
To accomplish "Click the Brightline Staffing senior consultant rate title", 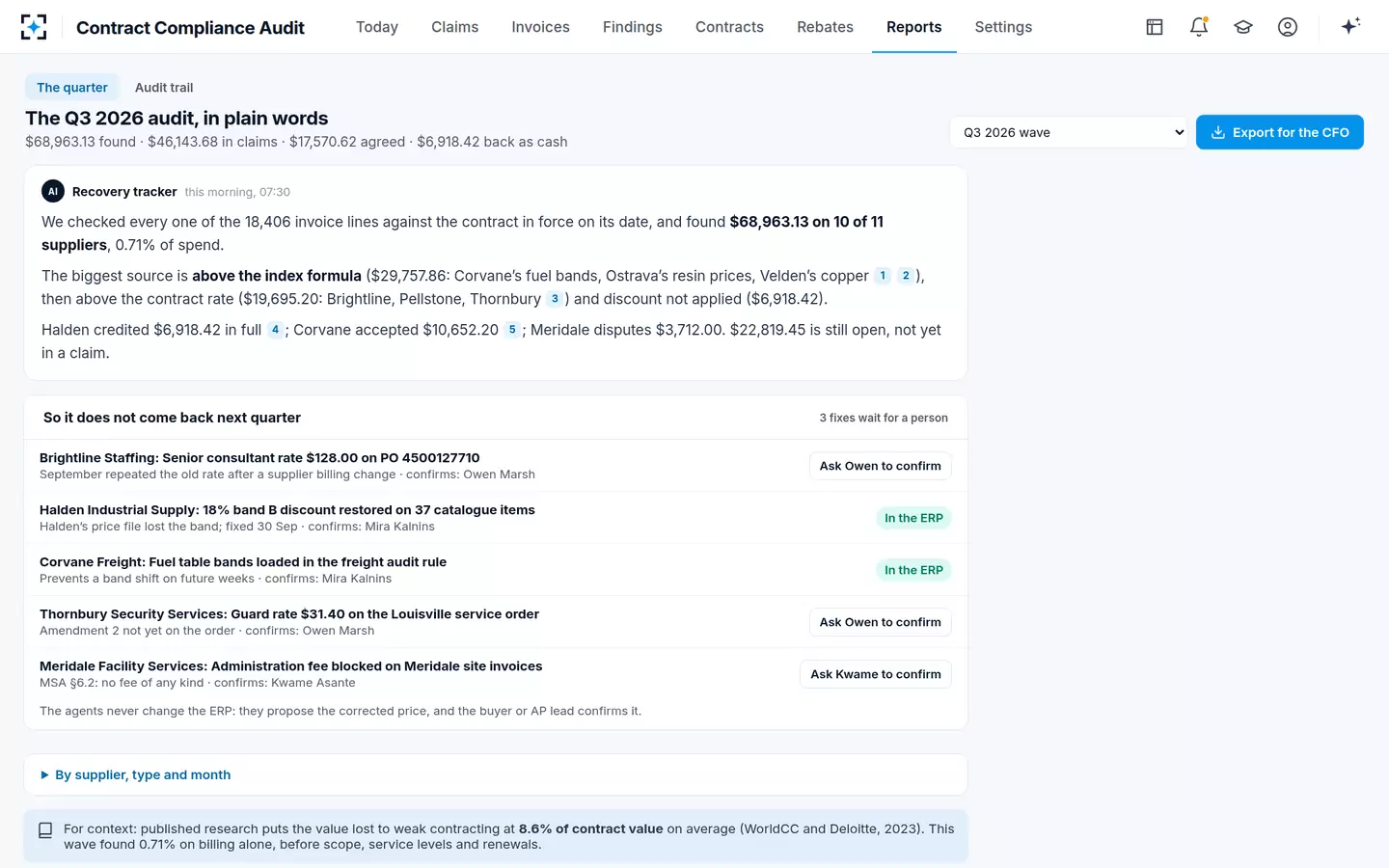I will pos(259,458).
